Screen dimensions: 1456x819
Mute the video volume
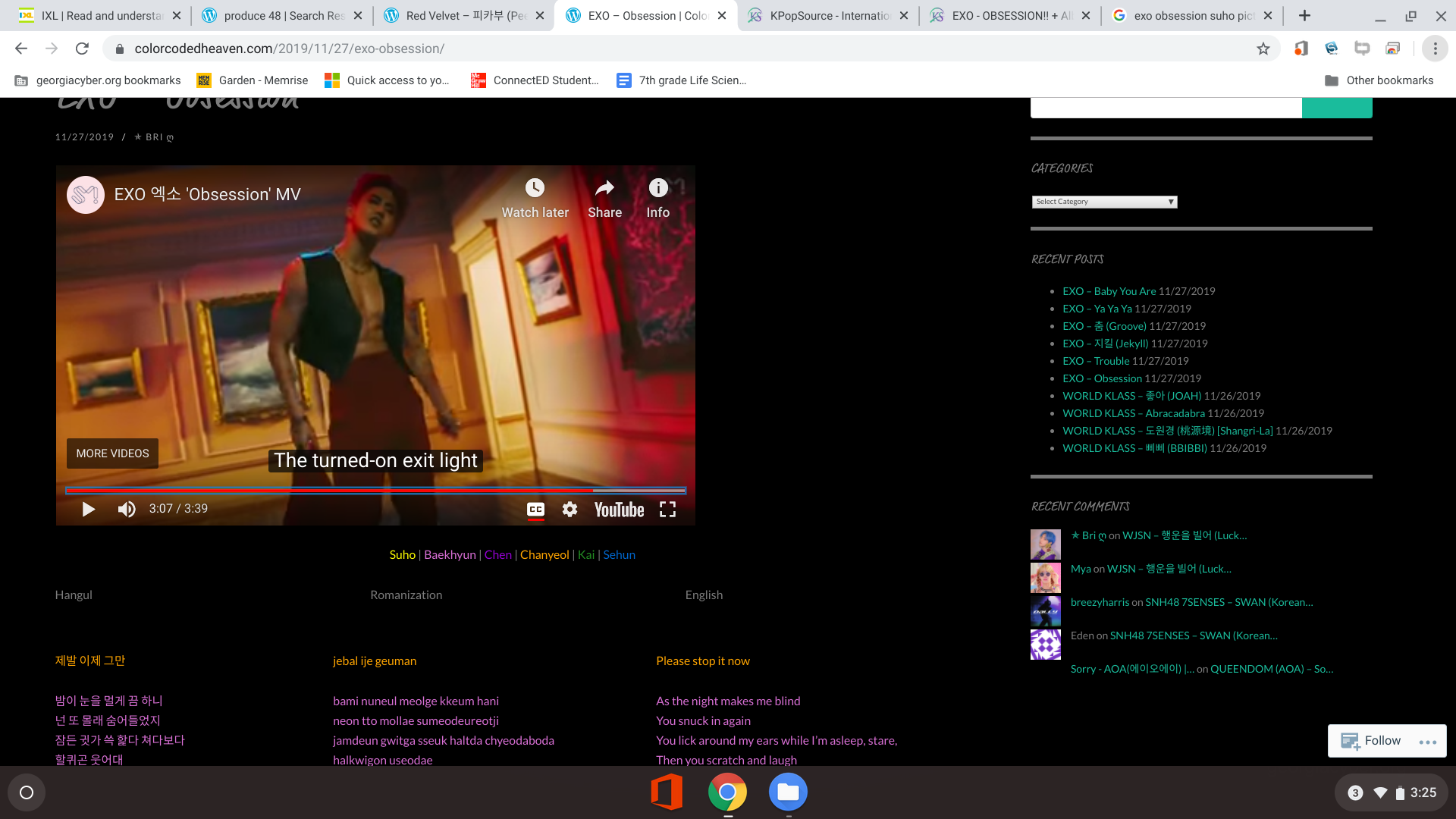(x=127, y=509)
